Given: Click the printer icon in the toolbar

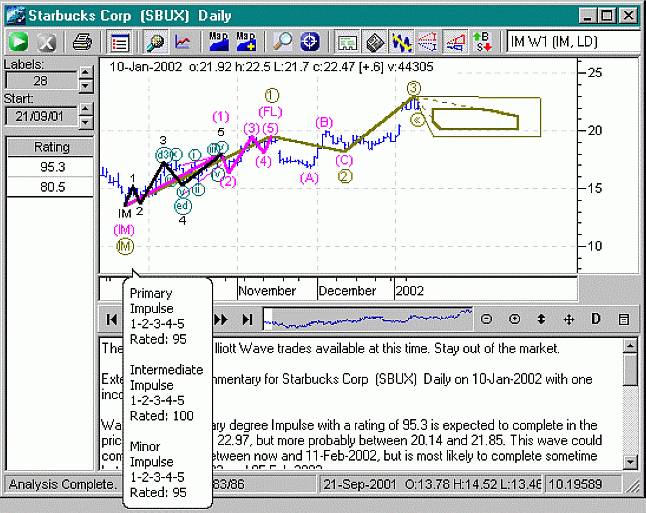Looking at the screenshot, I should point(83,42).
